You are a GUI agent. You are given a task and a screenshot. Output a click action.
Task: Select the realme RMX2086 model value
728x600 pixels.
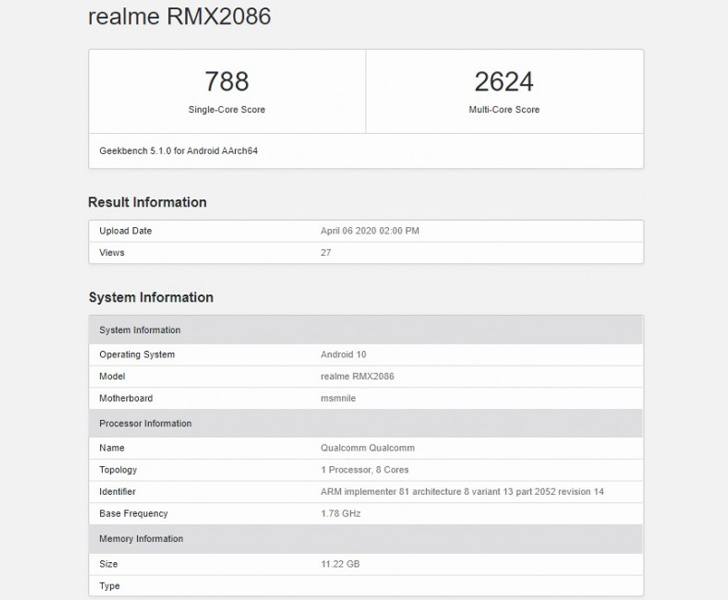point(357,376)
